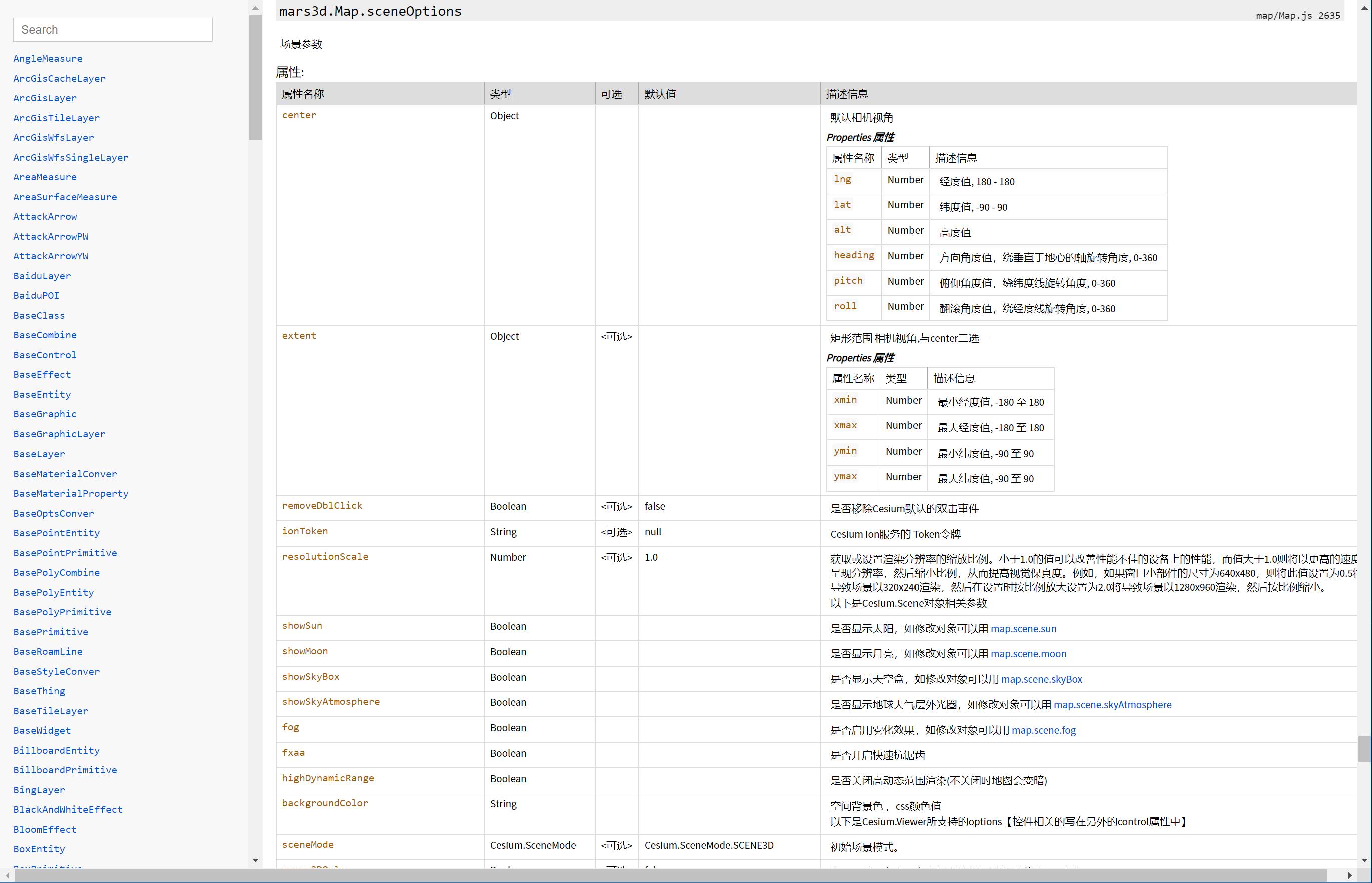Click the Search input field

click(113, 29)
